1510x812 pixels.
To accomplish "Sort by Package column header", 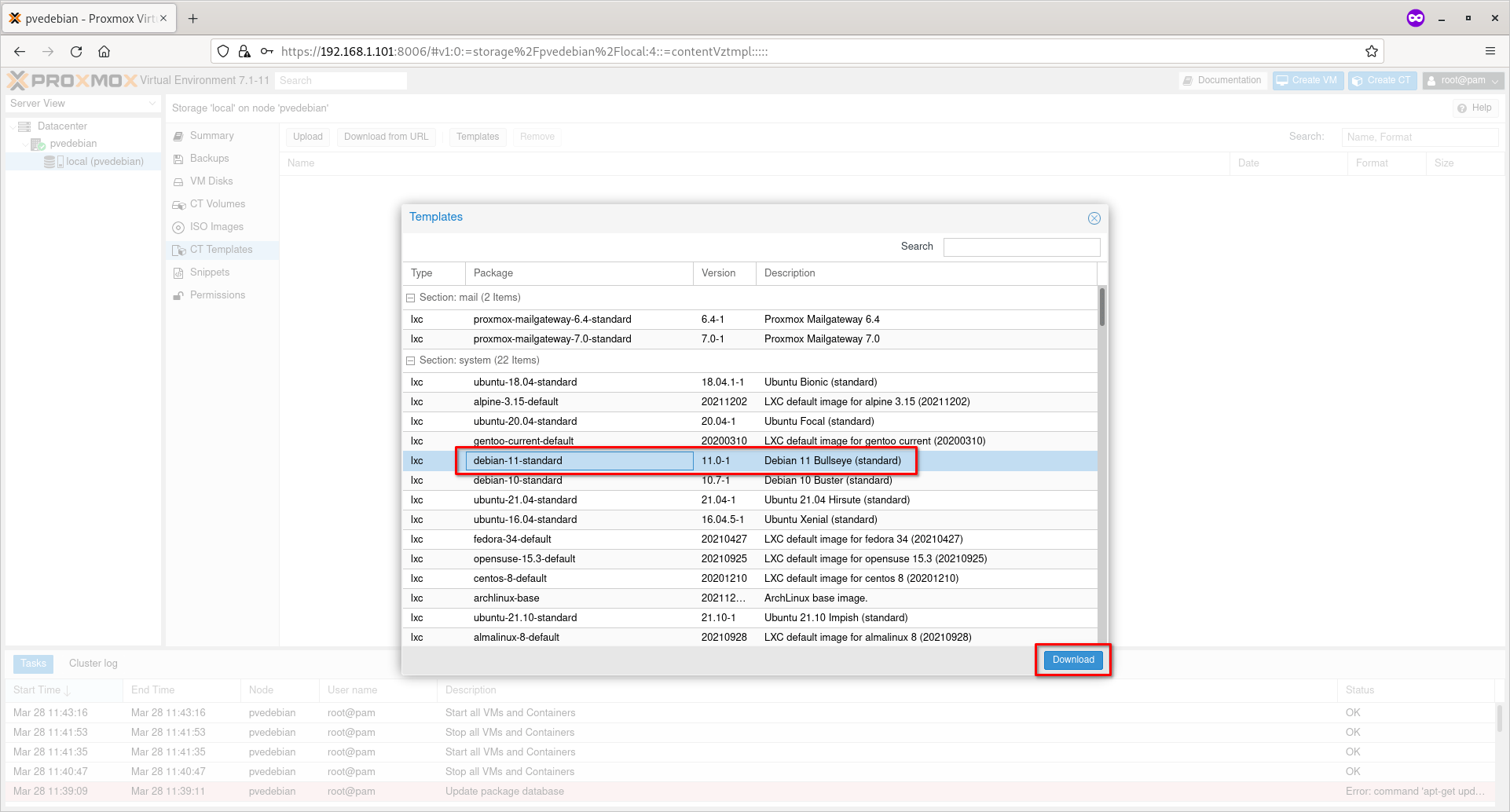I will (x=579, y=273).
